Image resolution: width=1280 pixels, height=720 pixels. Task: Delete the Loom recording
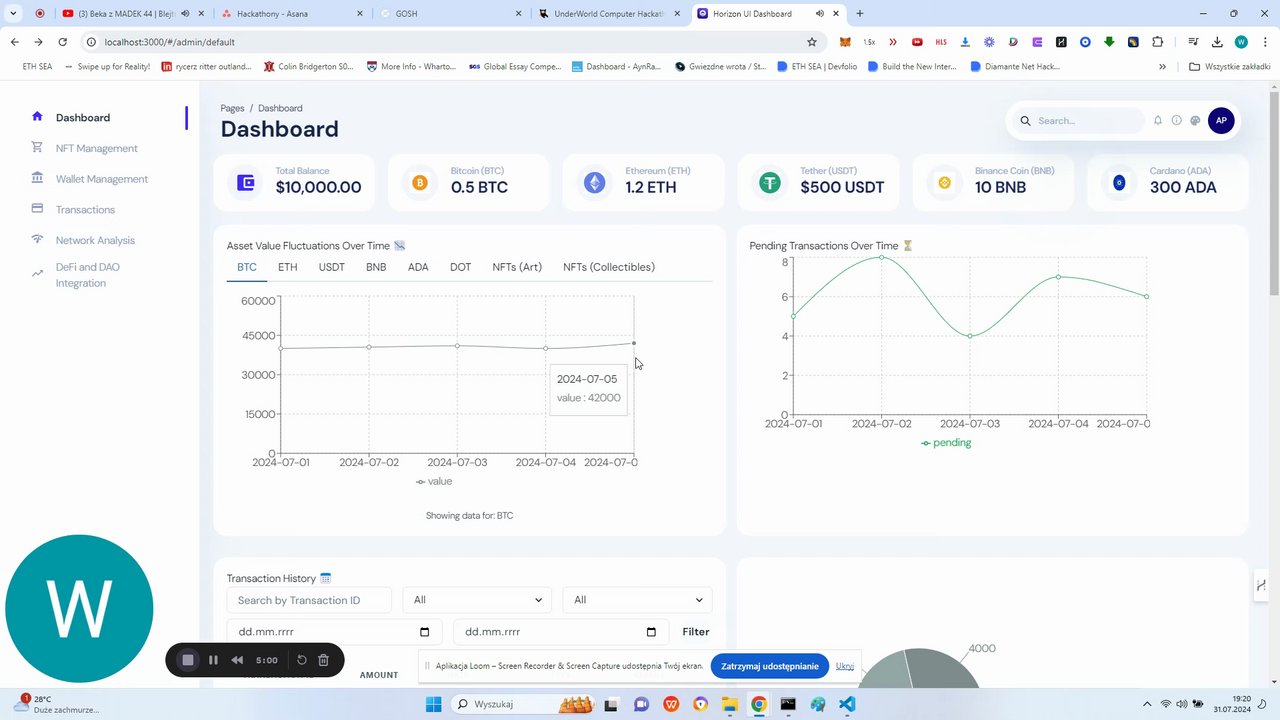[323, 660]
